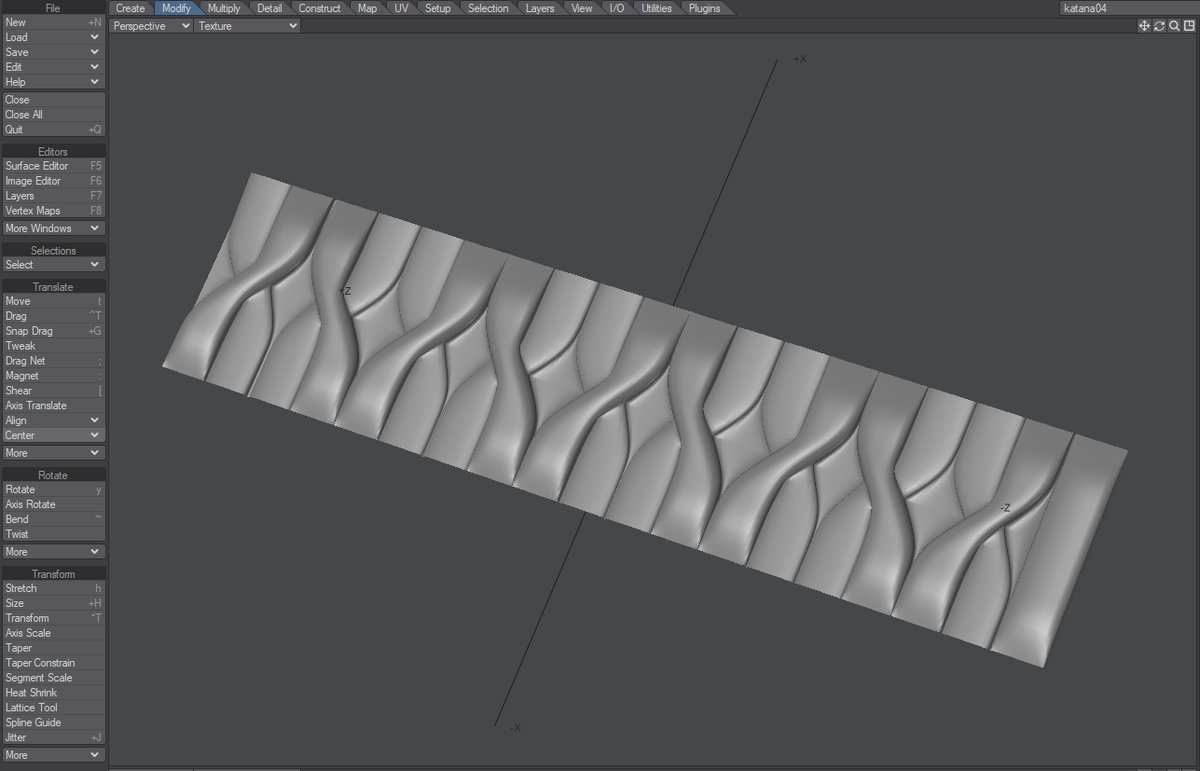Open the Surface Editor
Viewport: 1200px width, 771px height.
(53, 166)
